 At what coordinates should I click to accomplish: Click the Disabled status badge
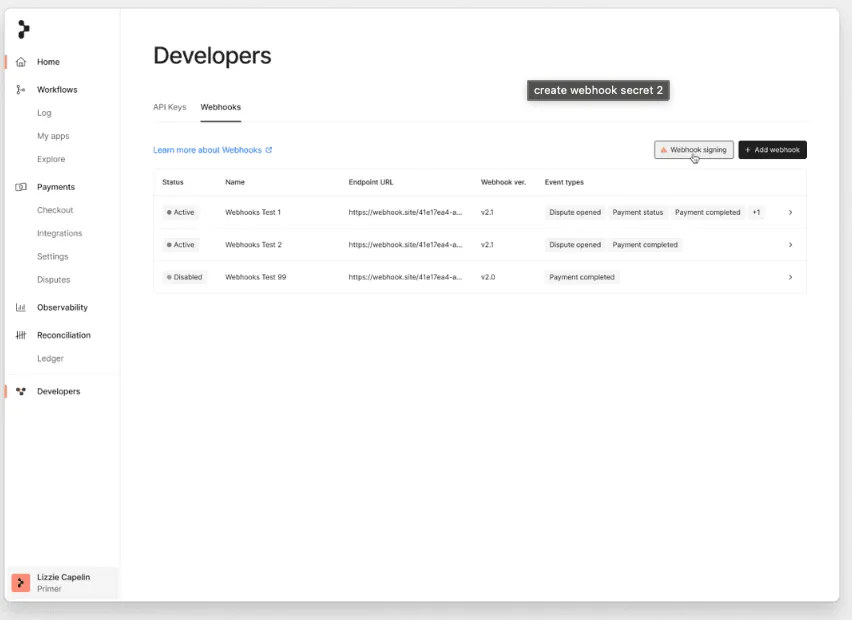(185, 277)
